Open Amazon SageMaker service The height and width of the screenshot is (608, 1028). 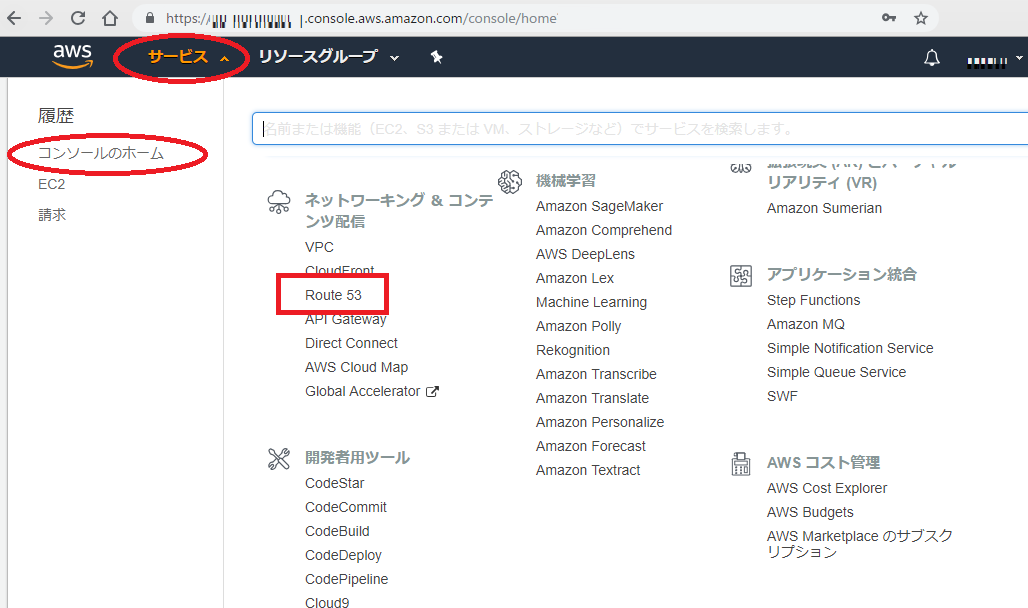pos(599,206)
